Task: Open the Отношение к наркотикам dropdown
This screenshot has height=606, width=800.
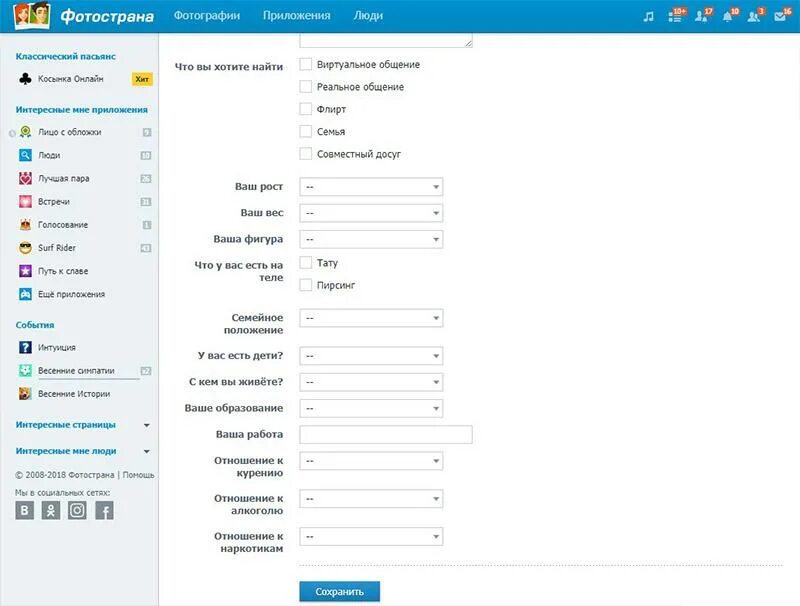Action: [371, 536]
